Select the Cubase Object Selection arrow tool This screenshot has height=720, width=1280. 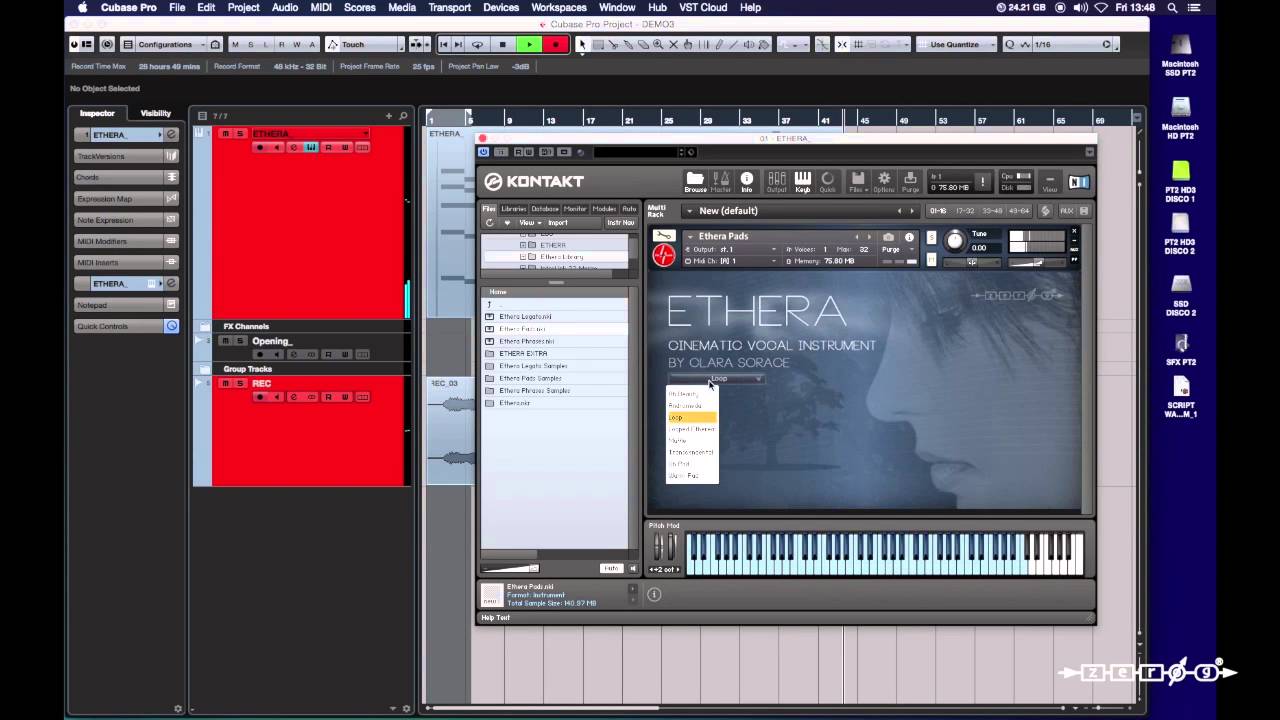(582, 44)
